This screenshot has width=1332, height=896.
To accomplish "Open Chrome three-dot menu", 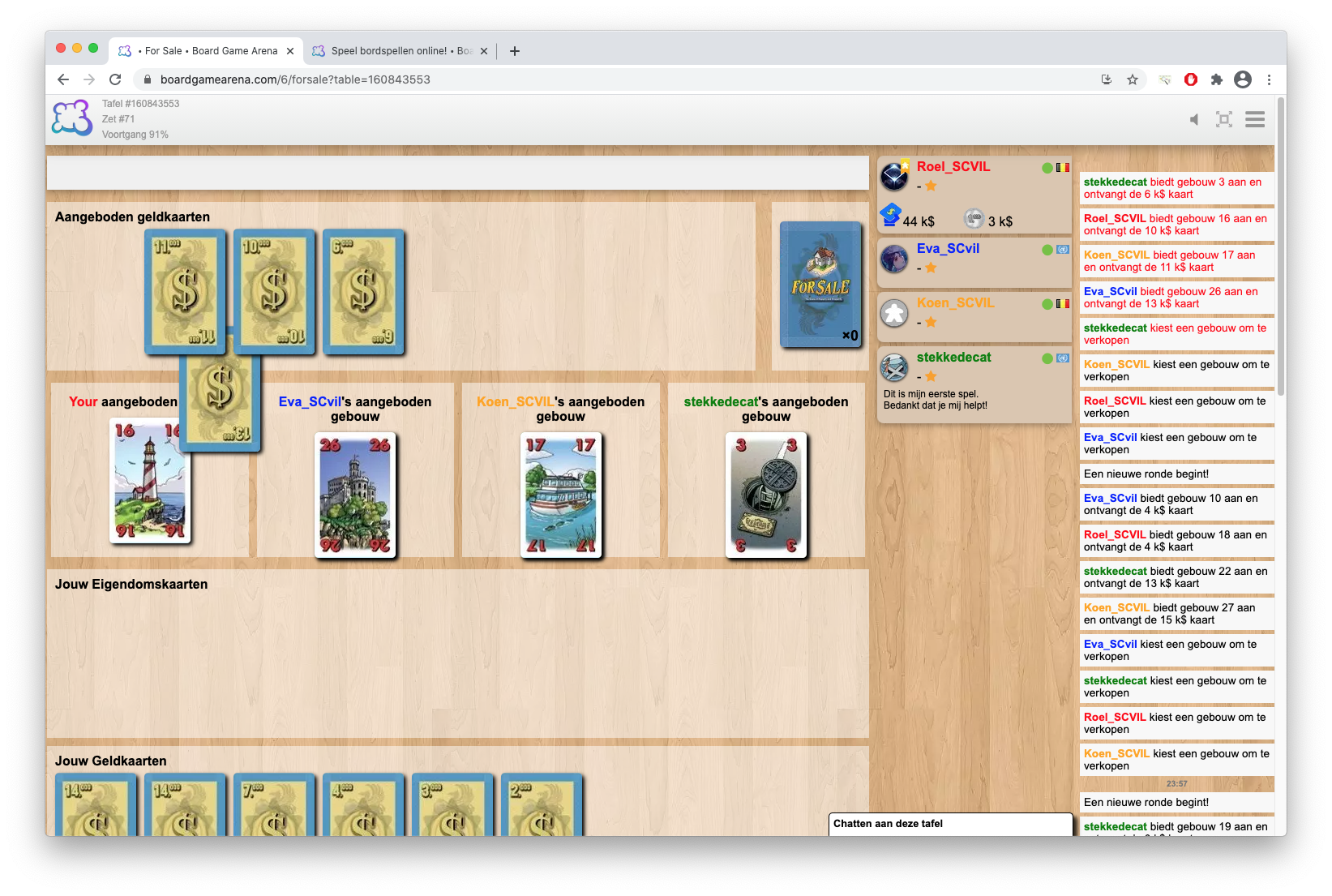I will pyautogui.click(x=1269, y=79).
